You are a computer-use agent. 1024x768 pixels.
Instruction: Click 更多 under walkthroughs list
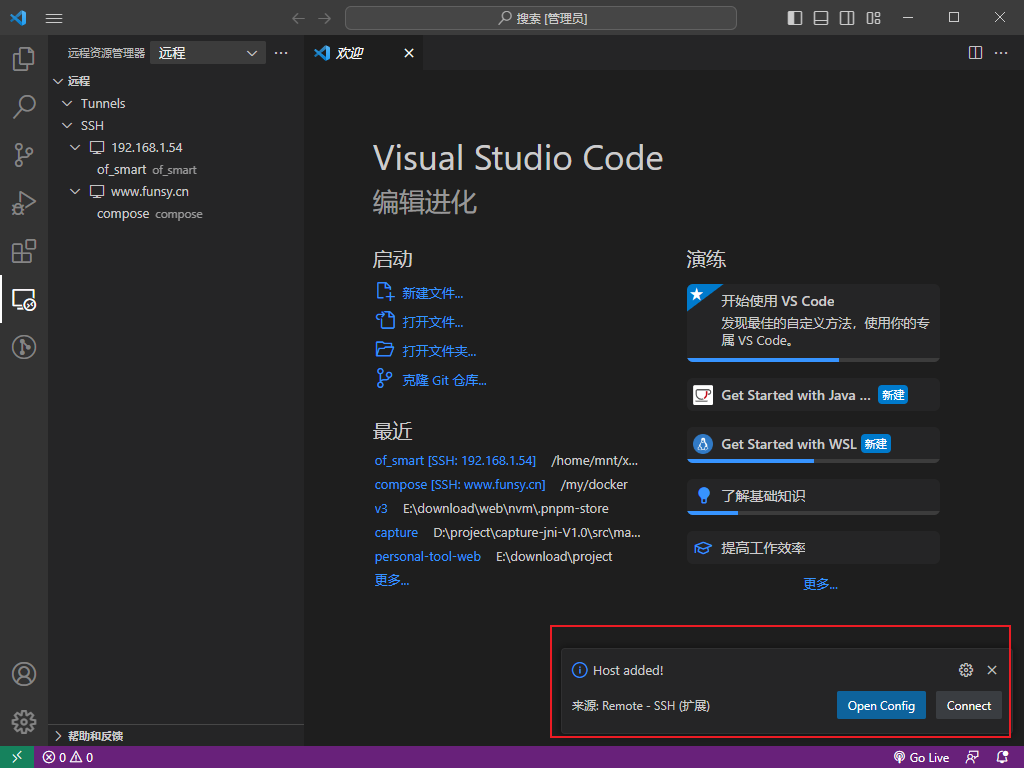coord(820,584)
